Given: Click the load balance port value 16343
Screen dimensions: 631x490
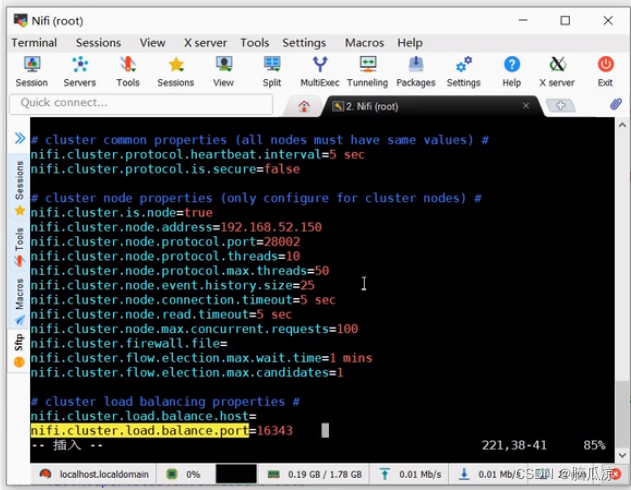Looking at the screenshot, I should pos(275,431).
